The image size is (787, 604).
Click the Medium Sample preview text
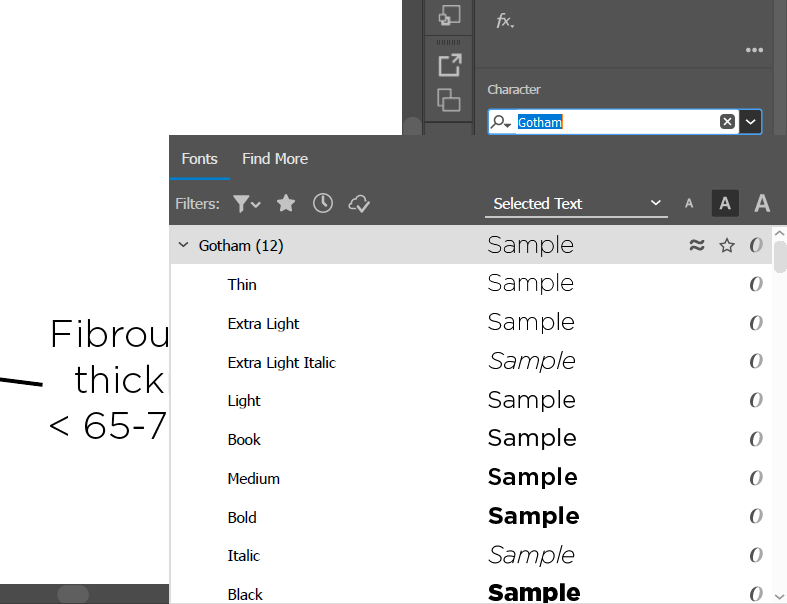click(x=533, y=477)
